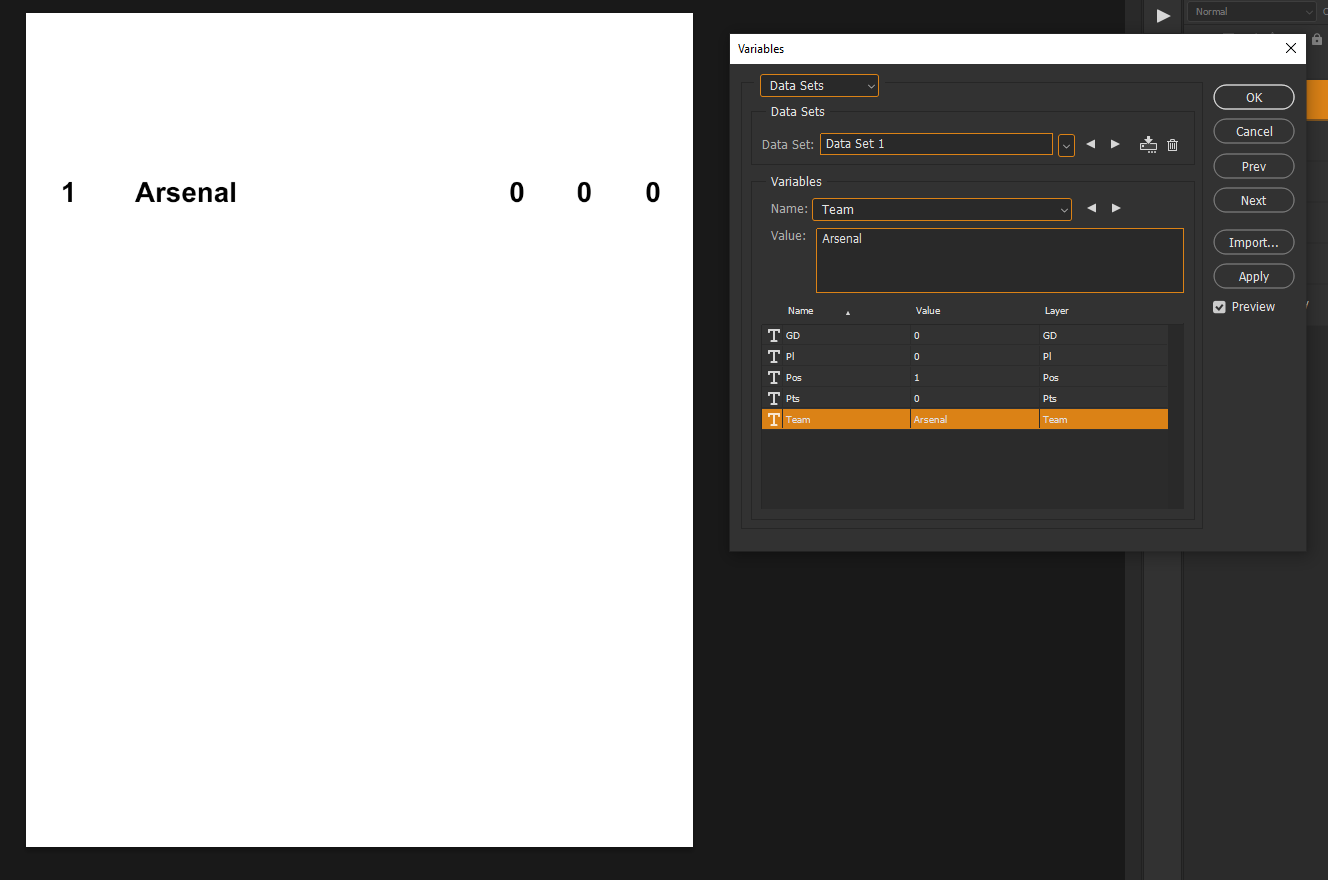Click the Pos row value 1
This screenshot has width=1328, height=880.
coord(917,378)
